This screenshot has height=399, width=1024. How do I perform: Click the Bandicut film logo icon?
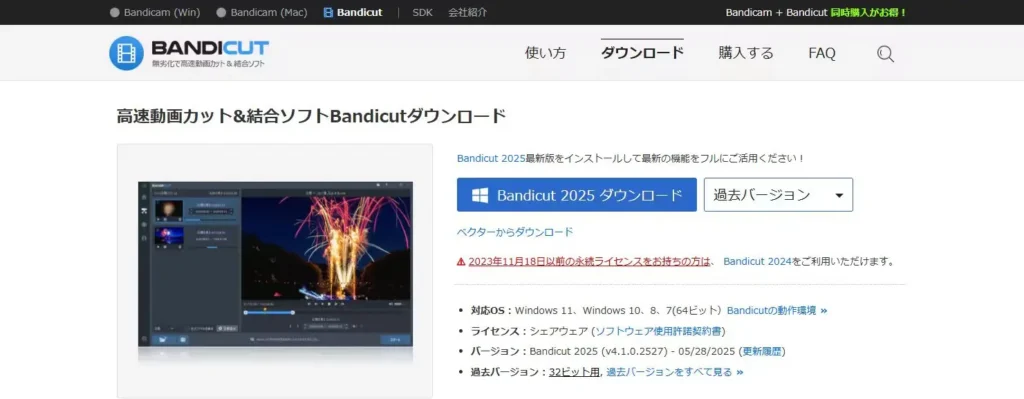[x=126, y=53]
